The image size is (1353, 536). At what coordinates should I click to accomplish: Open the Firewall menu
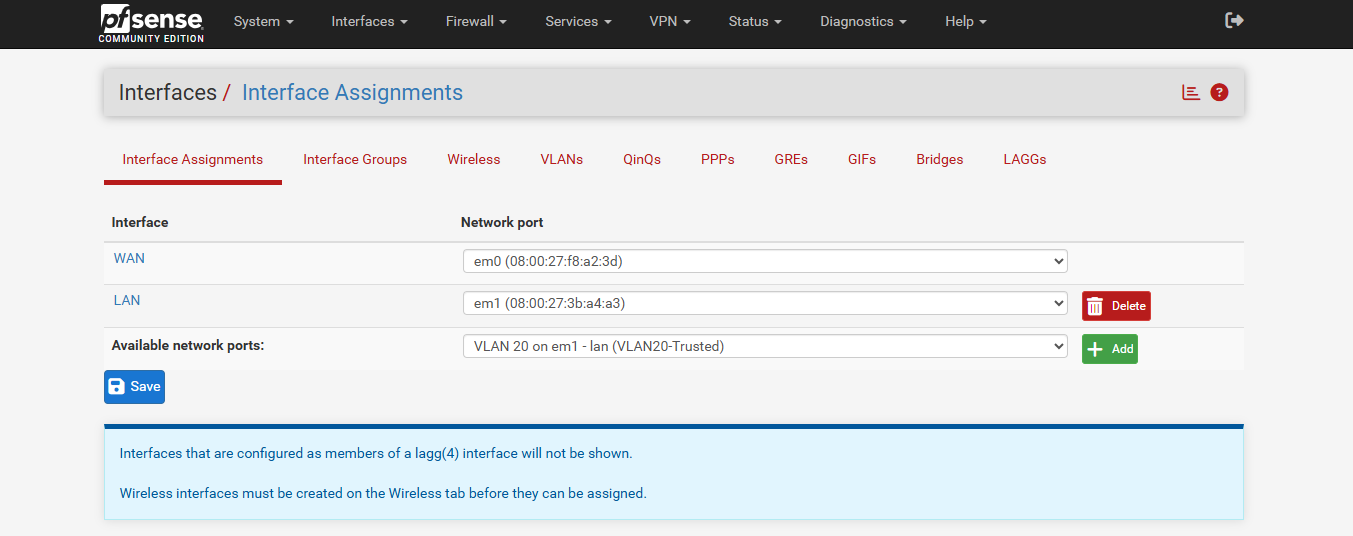point(476,21)
